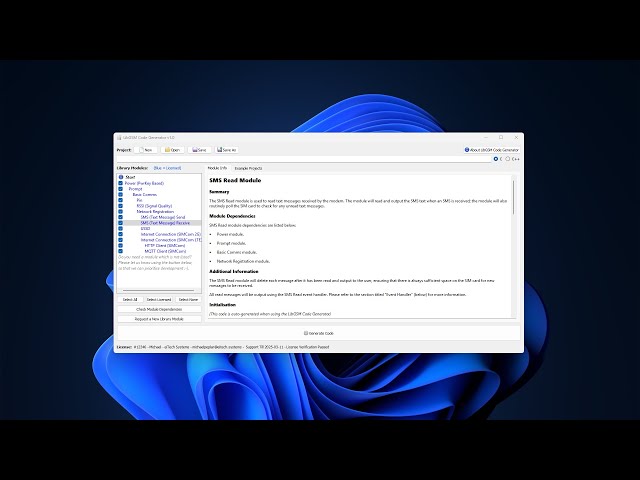This screenshot has width=640, height=480.
Task: Save the current project
Action: [x=200, y=150]
